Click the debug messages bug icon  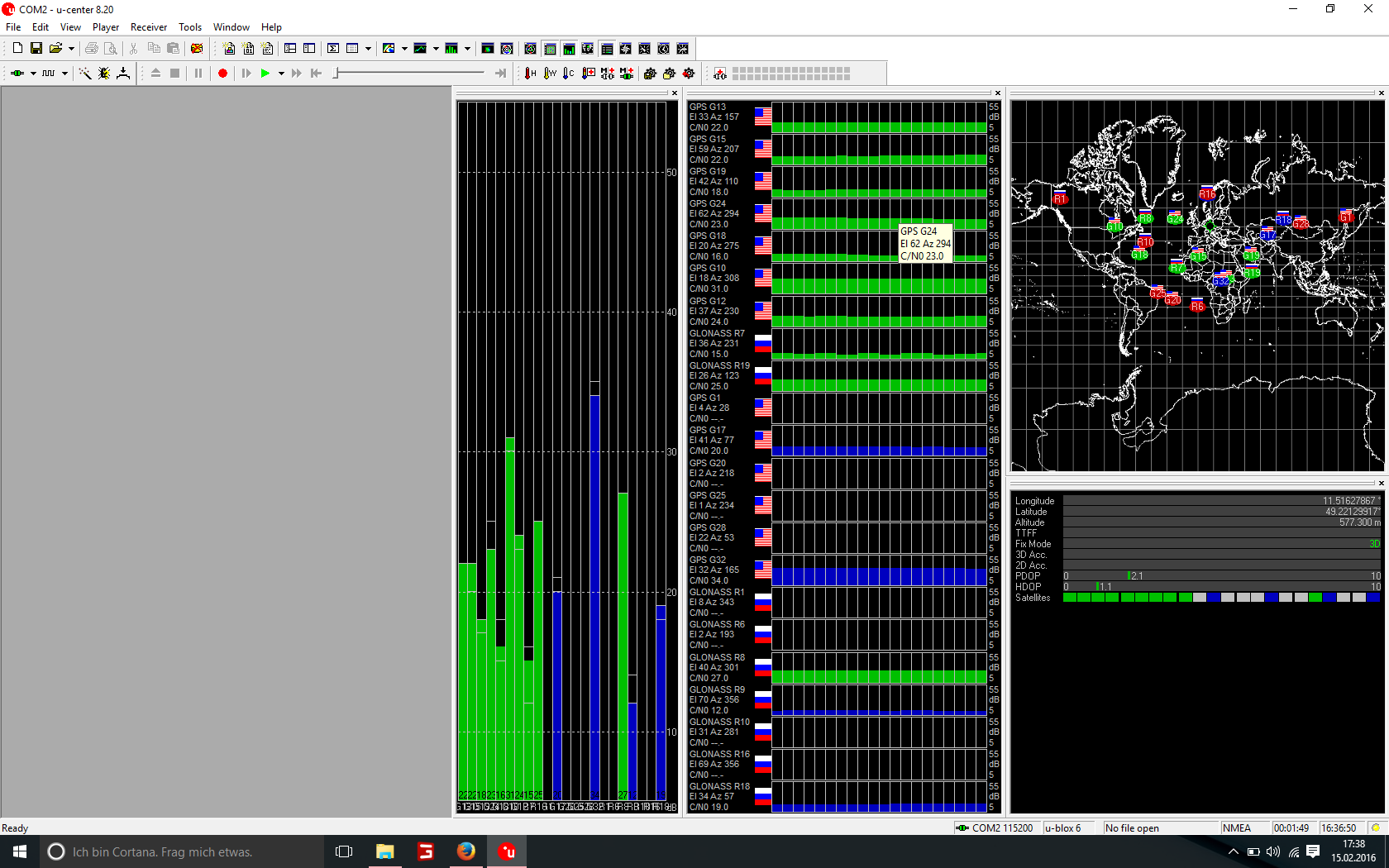pos(104,74)
